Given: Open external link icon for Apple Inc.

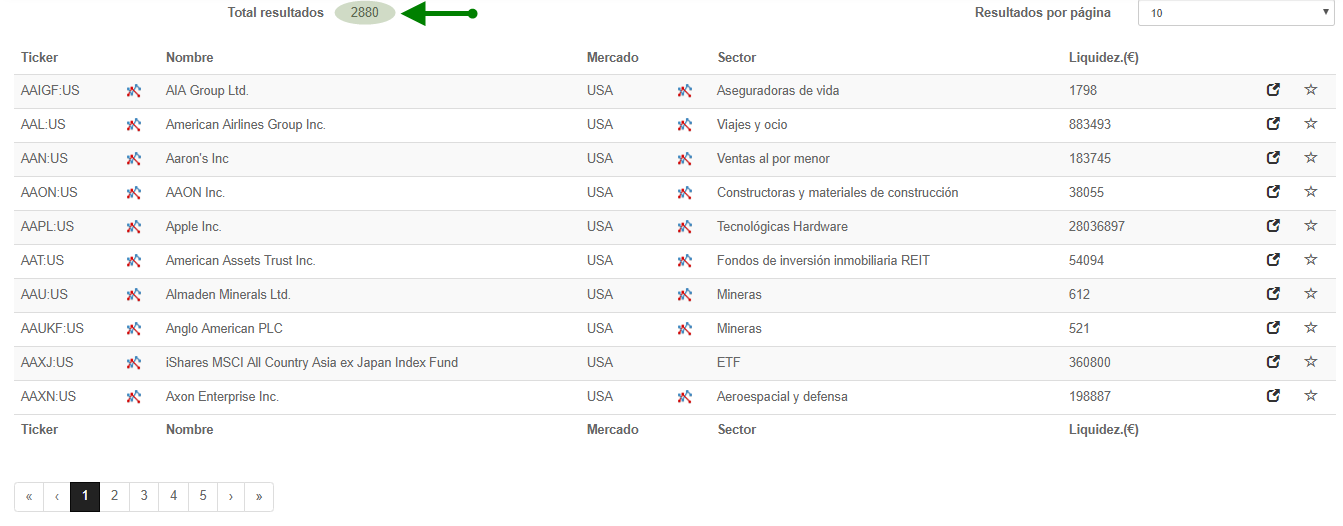Looking at the screenshot, I should coord(1273,226).
